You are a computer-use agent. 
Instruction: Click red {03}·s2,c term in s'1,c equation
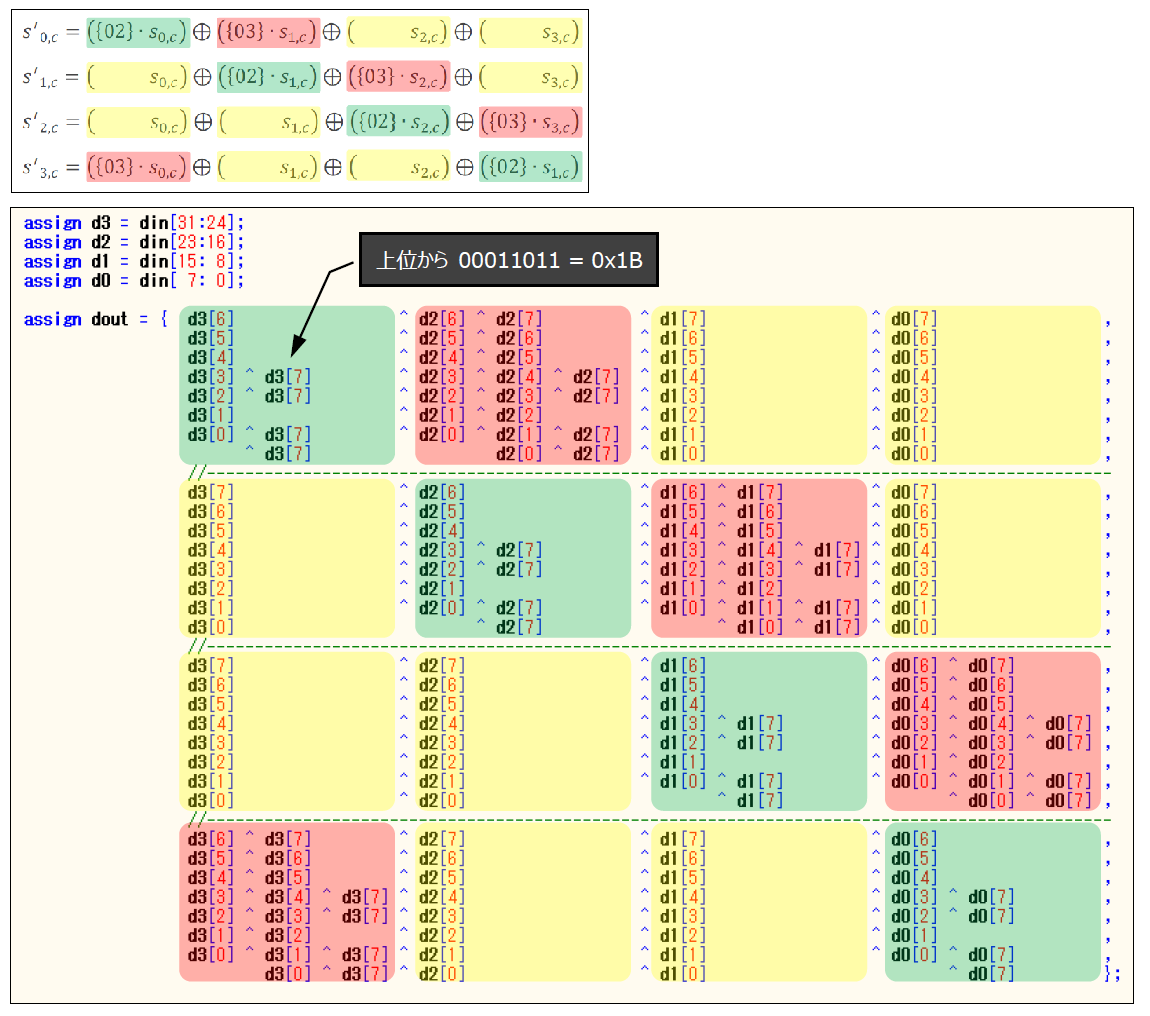point(398,77)
